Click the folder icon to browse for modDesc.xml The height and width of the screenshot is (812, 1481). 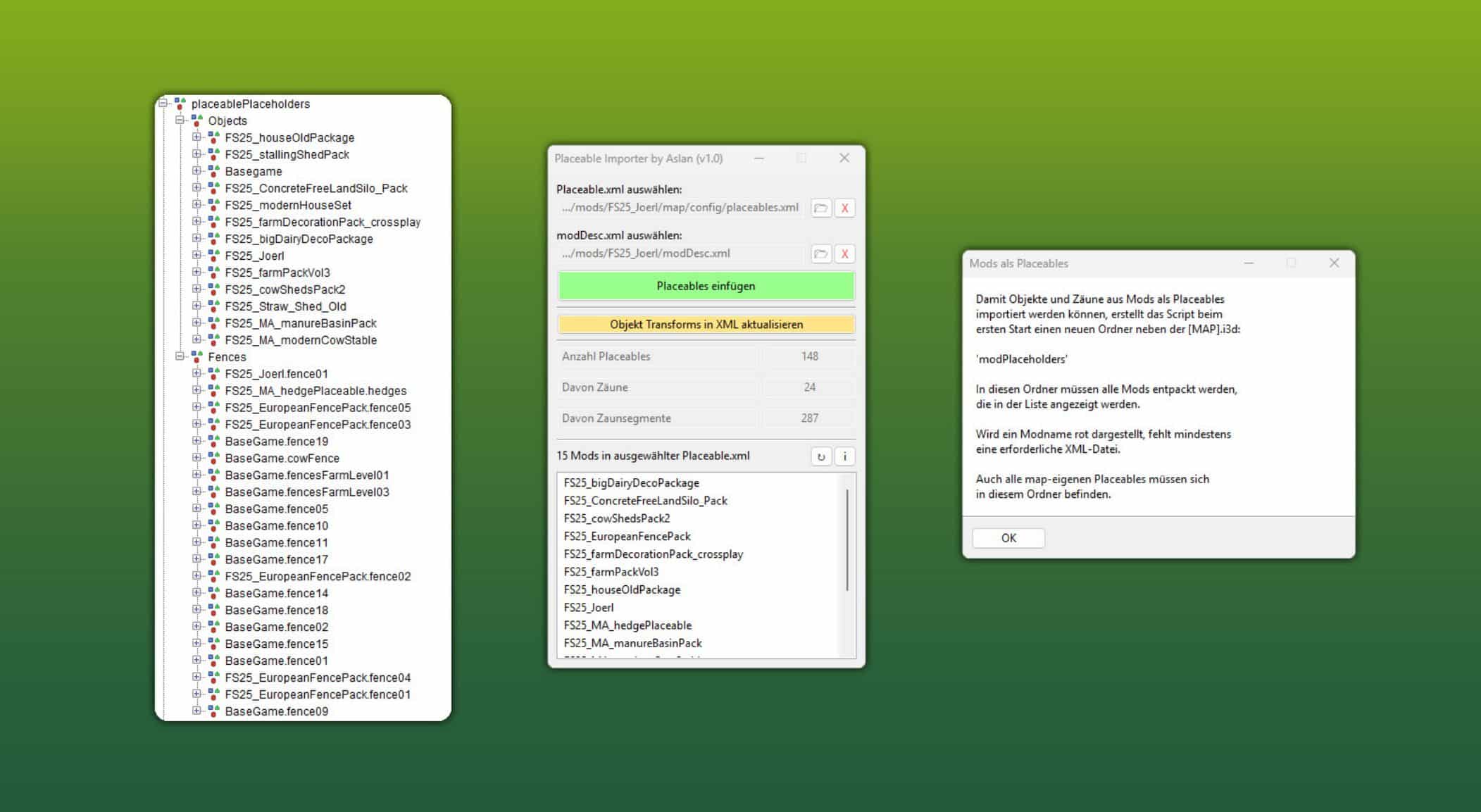pyautogui.click(x=821, y=253)
